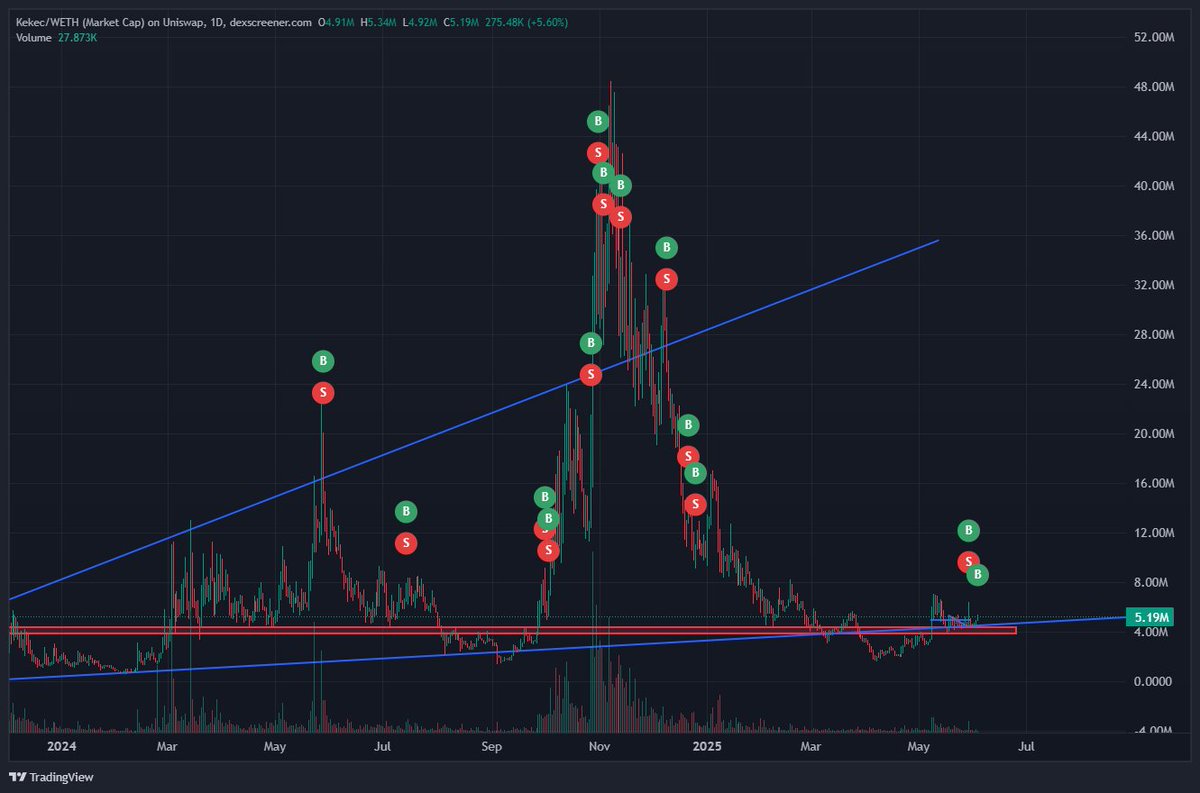Select the Sell marker near 11M in July 2024

(x=405, y=543)
